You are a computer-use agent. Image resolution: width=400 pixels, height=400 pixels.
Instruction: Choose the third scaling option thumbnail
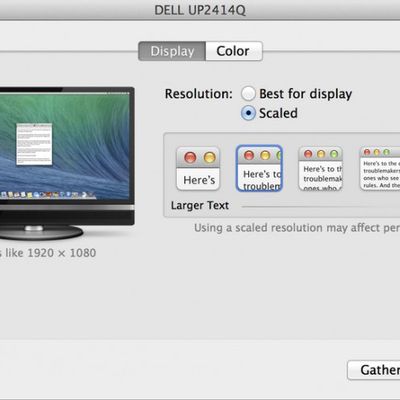[x=320, y=168]
